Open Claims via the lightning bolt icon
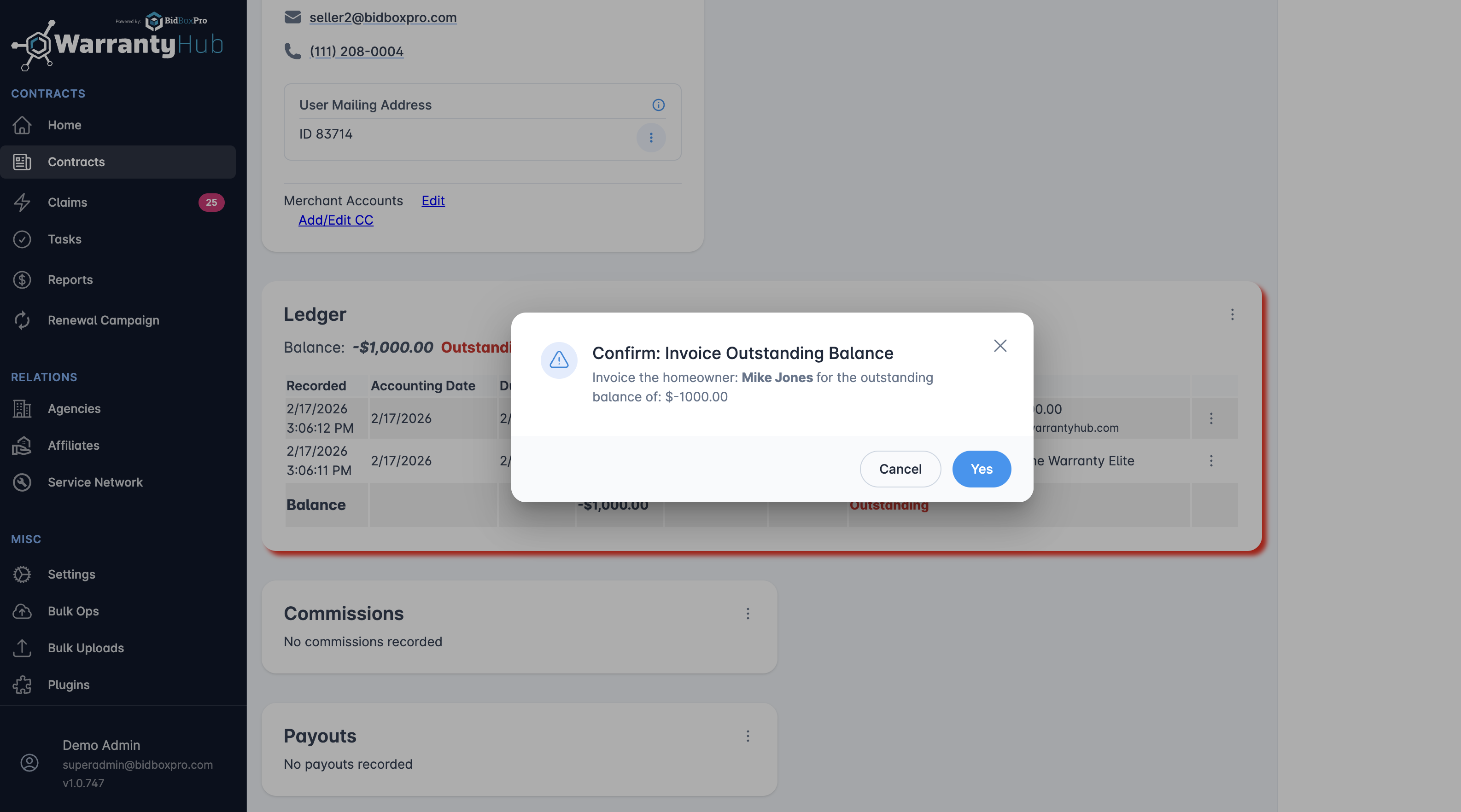Viewport: 1461px width, 812px height. pos(22,202)
